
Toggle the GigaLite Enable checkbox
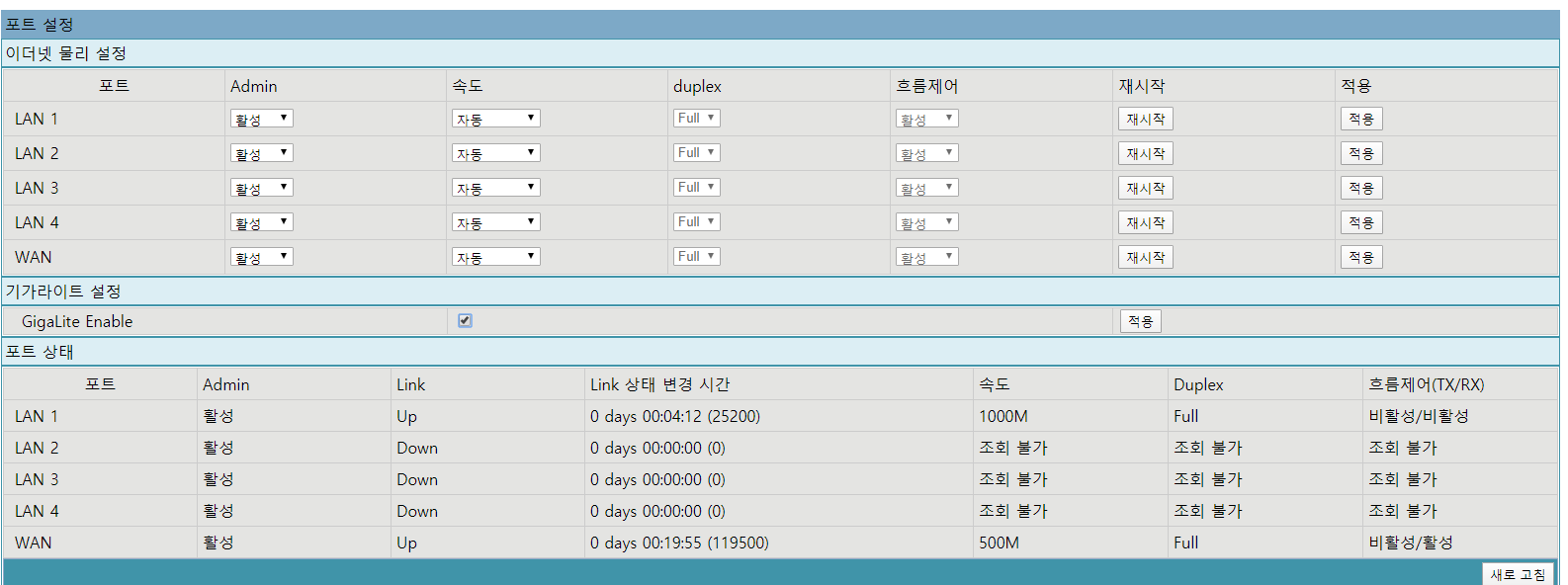(x=465, y=320)
